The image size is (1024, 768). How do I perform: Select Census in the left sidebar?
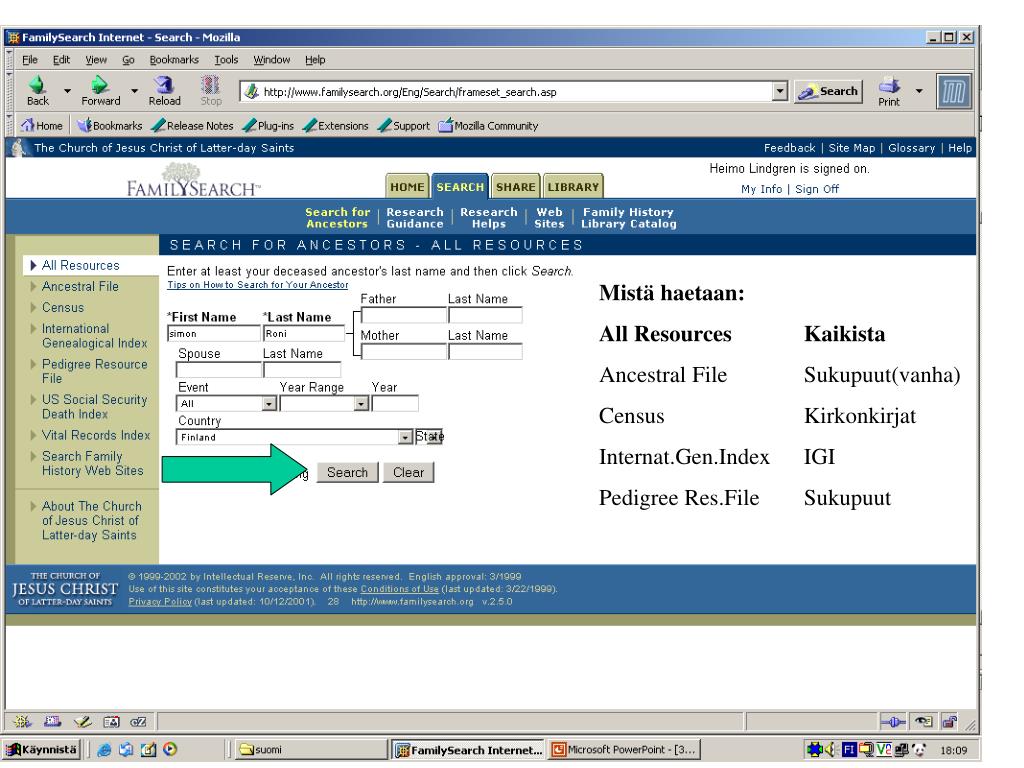click(x=63, y=308)
